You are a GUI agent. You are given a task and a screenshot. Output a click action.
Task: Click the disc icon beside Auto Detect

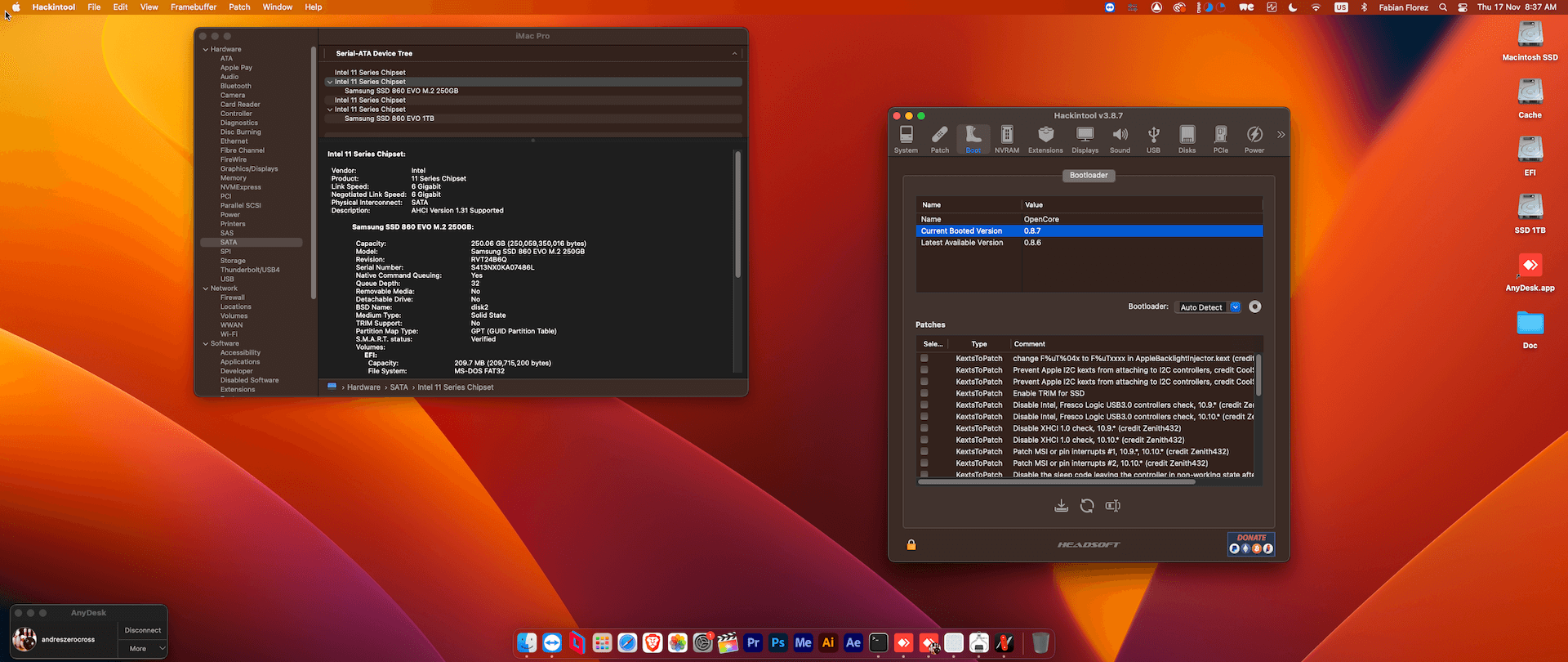pyautogui.click(x=1255, y=307)
